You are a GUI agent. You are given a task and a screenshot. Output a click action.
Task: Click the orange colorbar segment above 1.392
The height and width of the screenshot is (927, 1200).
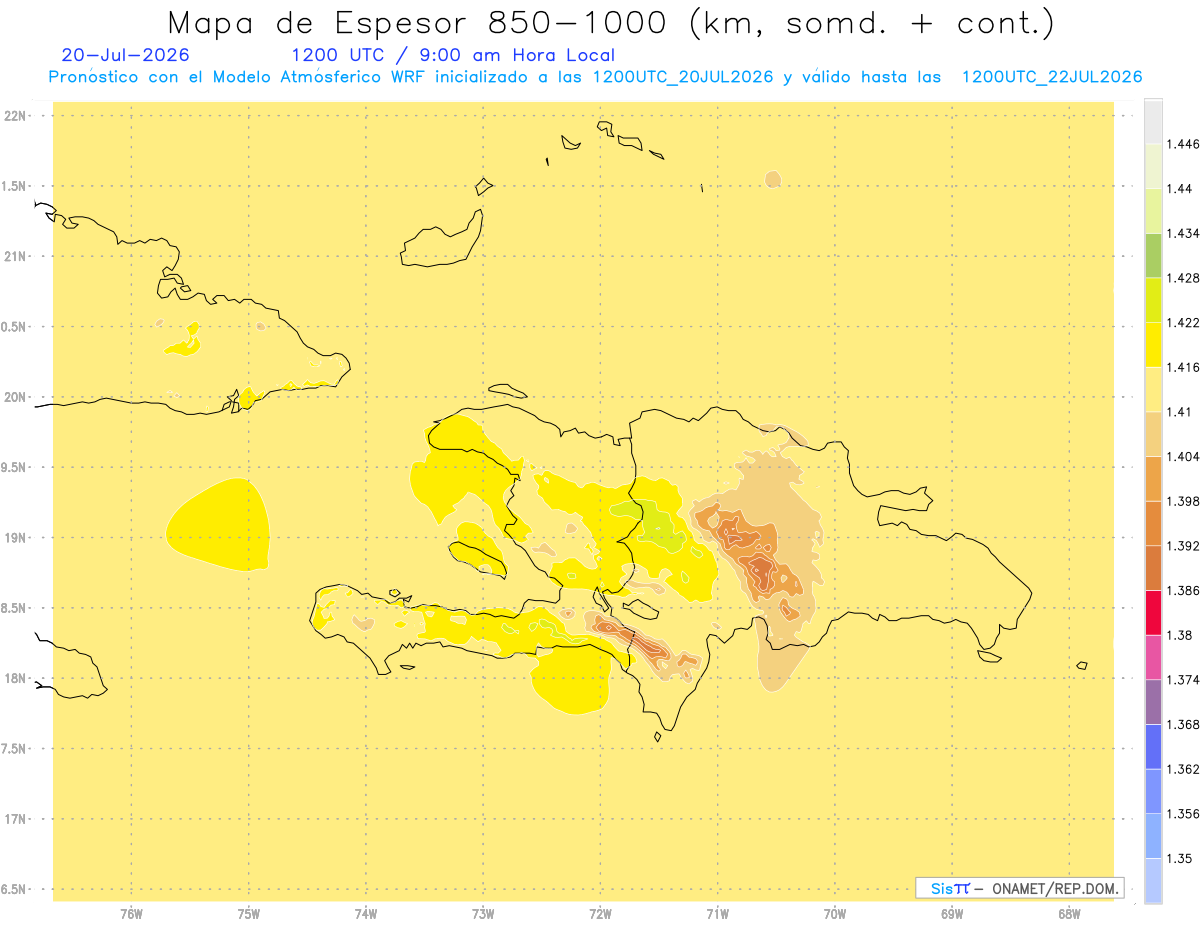(x=1153, y=523)
